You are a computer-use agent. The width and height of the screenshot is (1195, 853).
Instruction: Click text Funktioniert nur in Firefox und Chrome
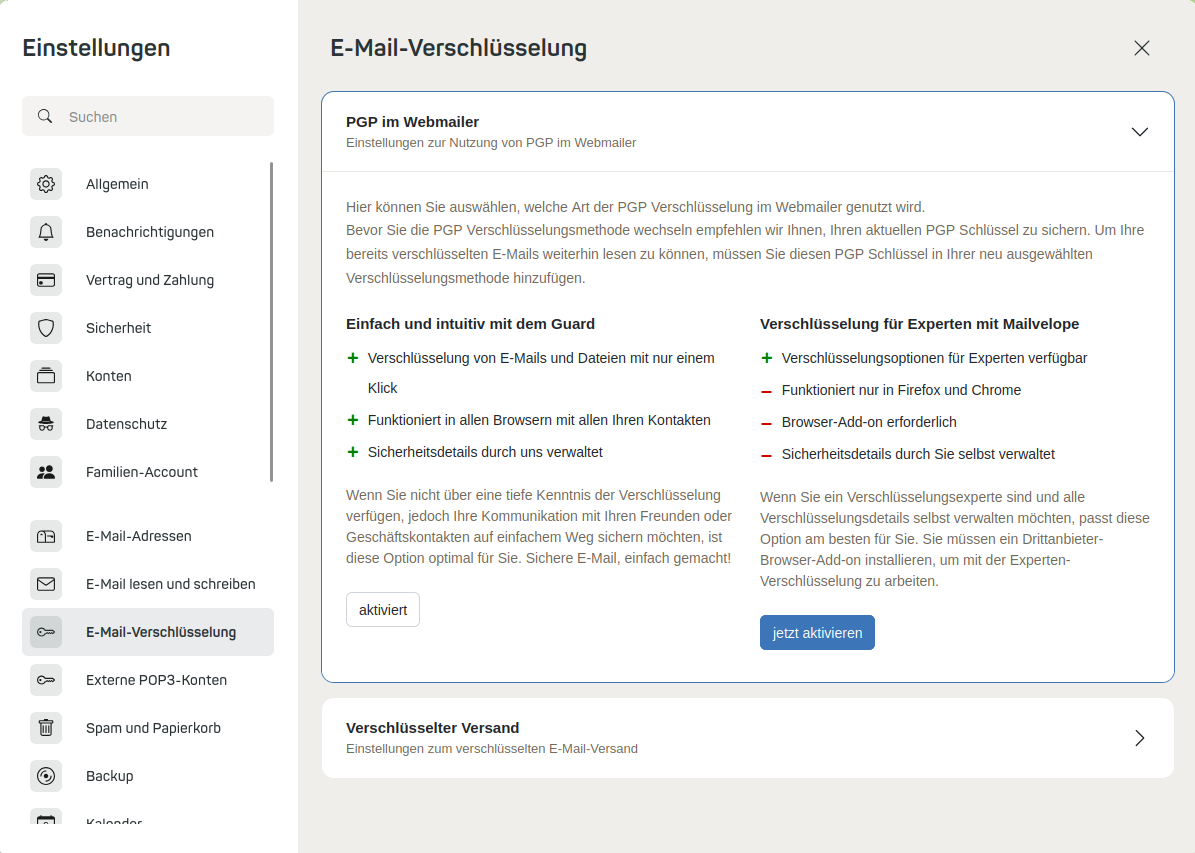point(901,390)
